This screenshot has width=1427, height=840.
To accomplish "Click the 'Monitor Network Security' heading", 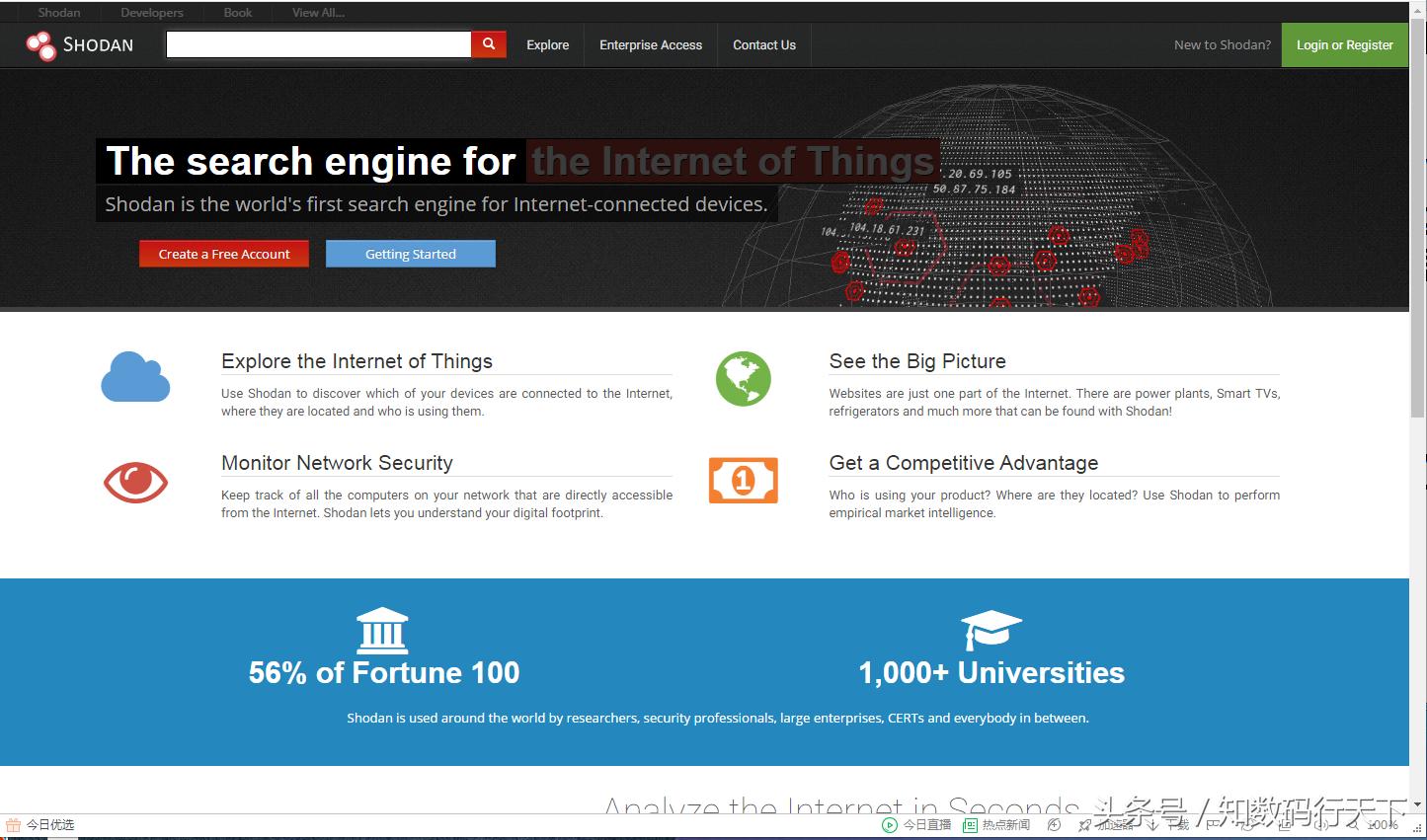I will (x=337, y=463).
